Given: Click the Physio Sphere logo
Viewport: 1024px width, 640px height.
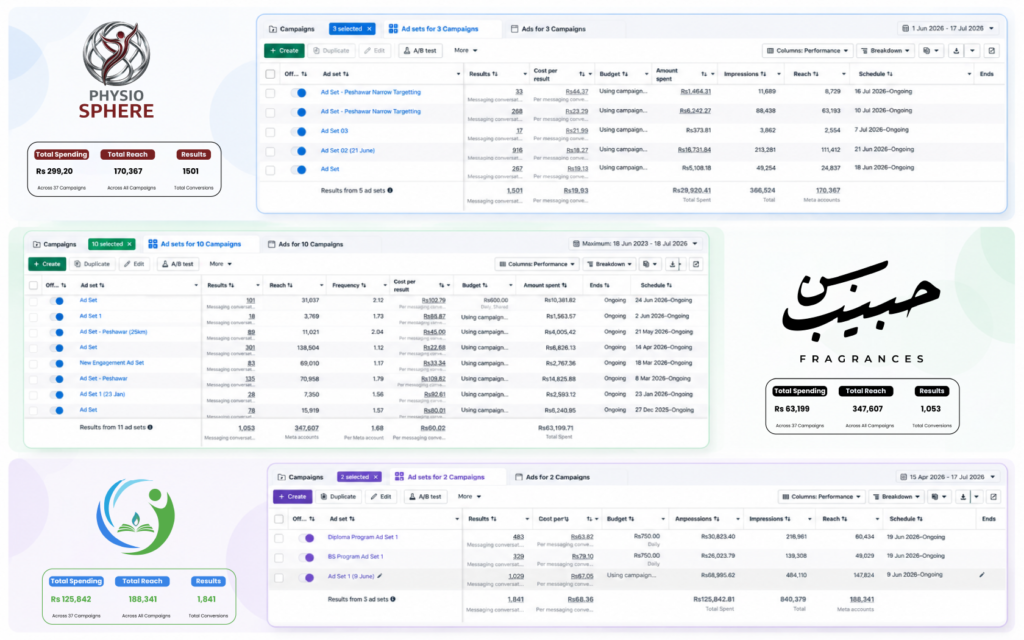Looking at the screenshot, I should [x=116, y=71].
